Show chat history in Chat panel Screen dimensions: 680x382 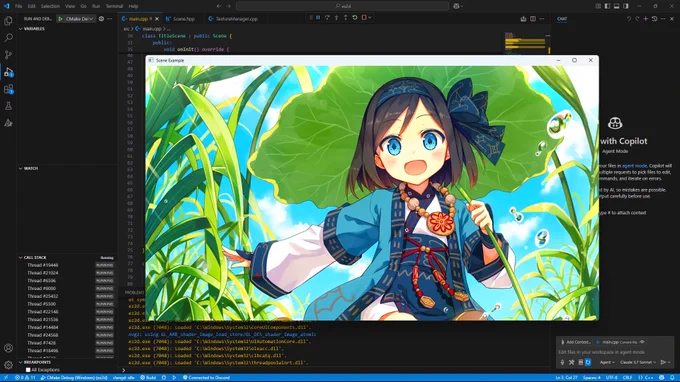(x=654, y=19)
